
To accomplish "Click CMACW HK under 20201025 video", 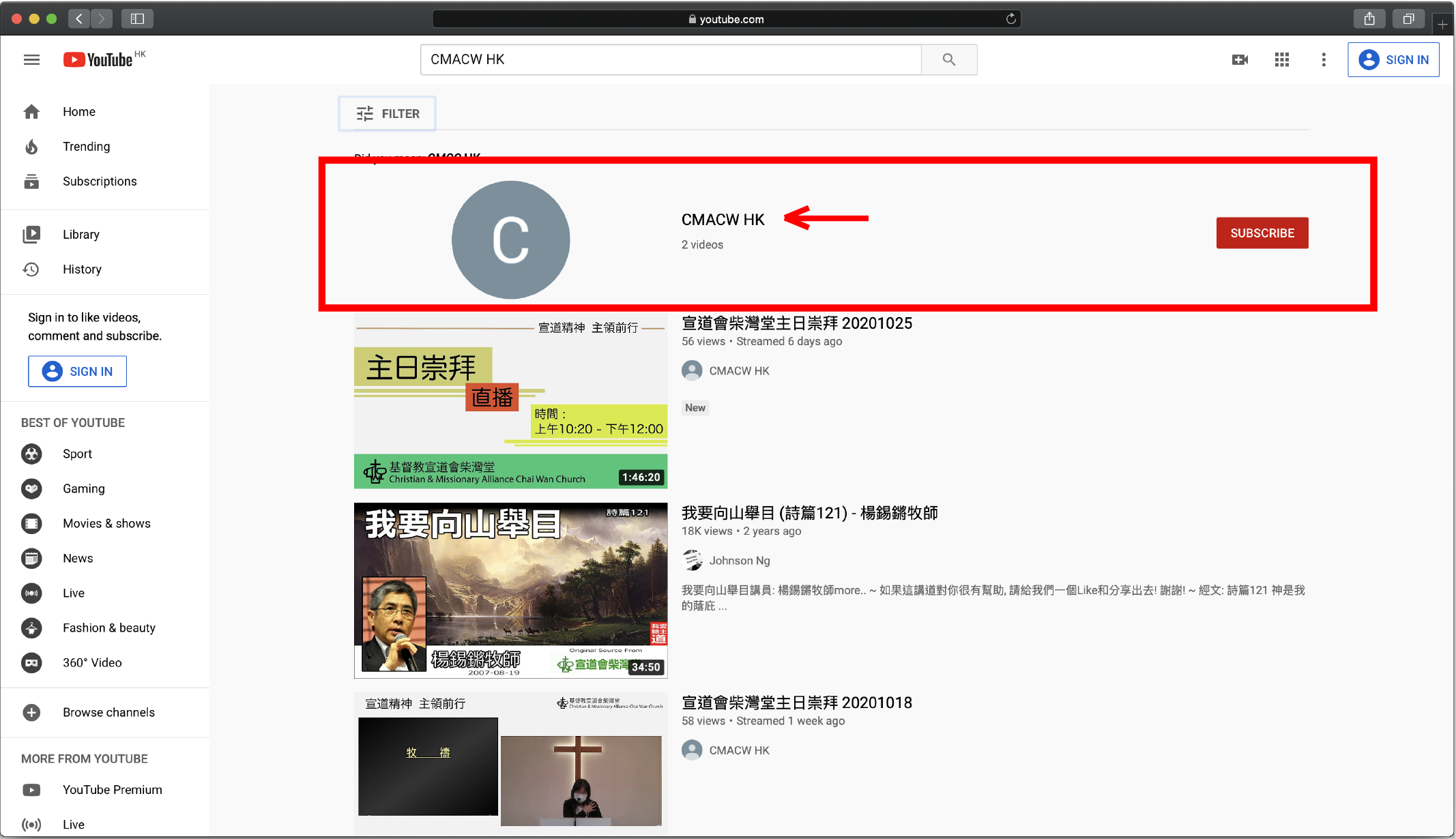I will (x=739, y=371).
